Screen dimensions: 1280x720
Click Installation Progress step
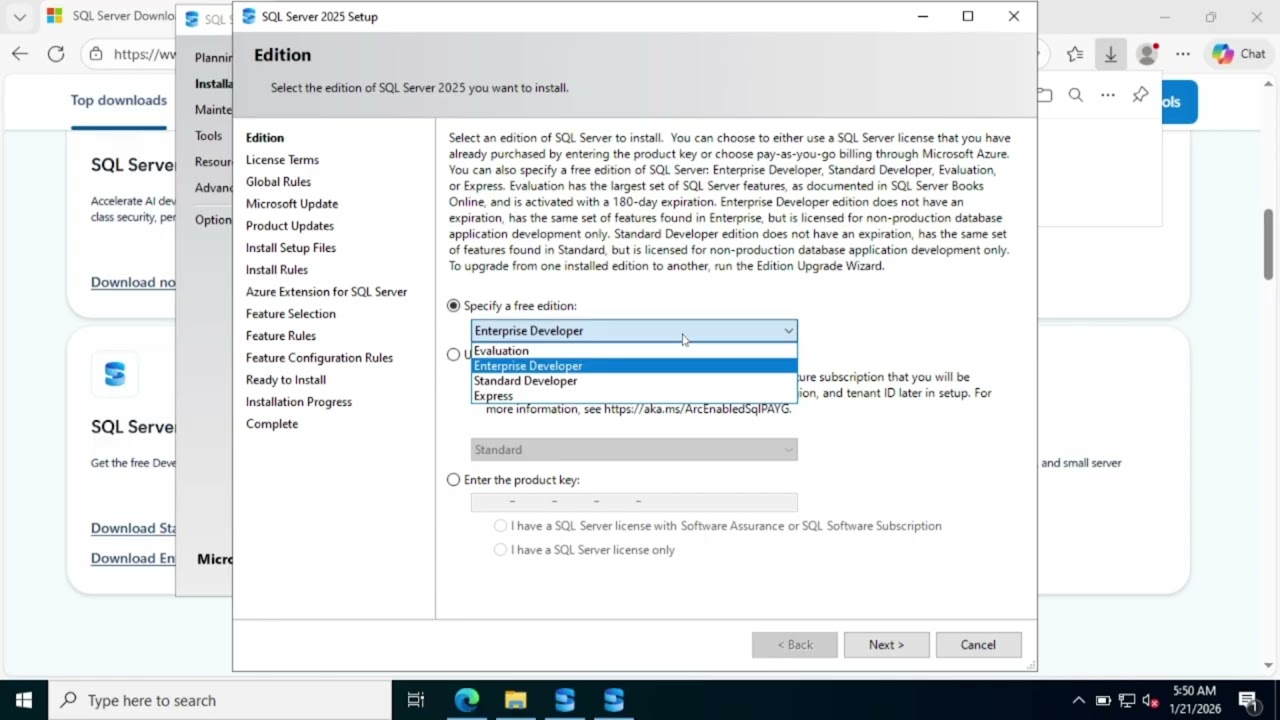[299, 402]
